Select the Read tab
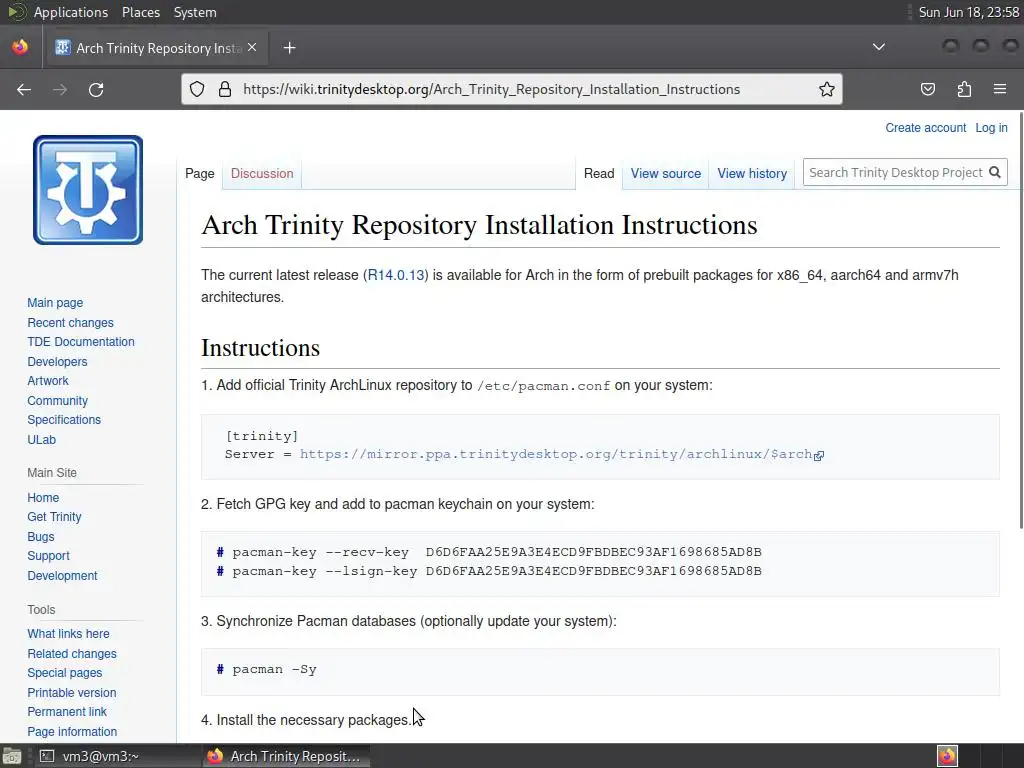This screenshot has width=1024, height=768. (x=599, y=174)
